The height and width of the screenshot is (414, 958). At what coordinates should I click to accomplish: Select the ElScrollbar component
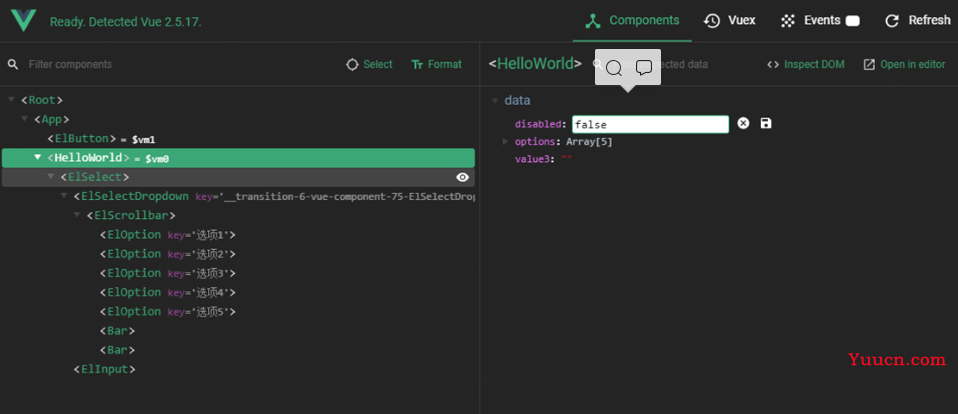[x=131, y=216]
